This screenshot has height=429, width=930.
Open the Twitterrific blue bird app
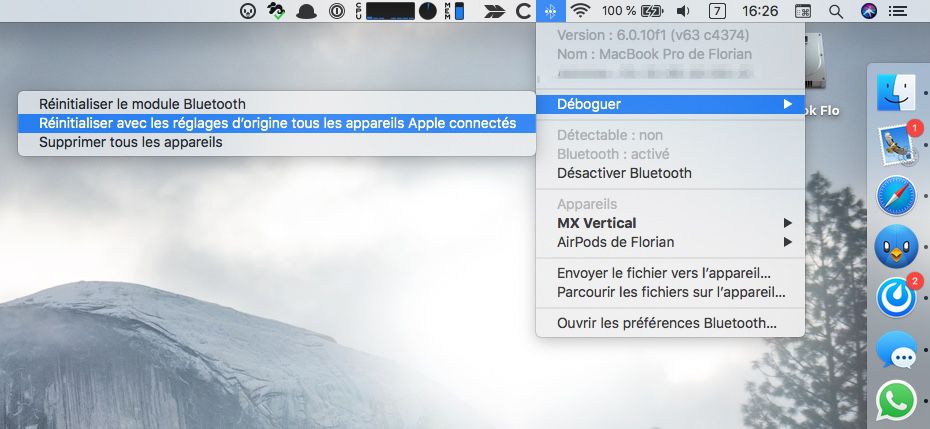coord(896,247)
